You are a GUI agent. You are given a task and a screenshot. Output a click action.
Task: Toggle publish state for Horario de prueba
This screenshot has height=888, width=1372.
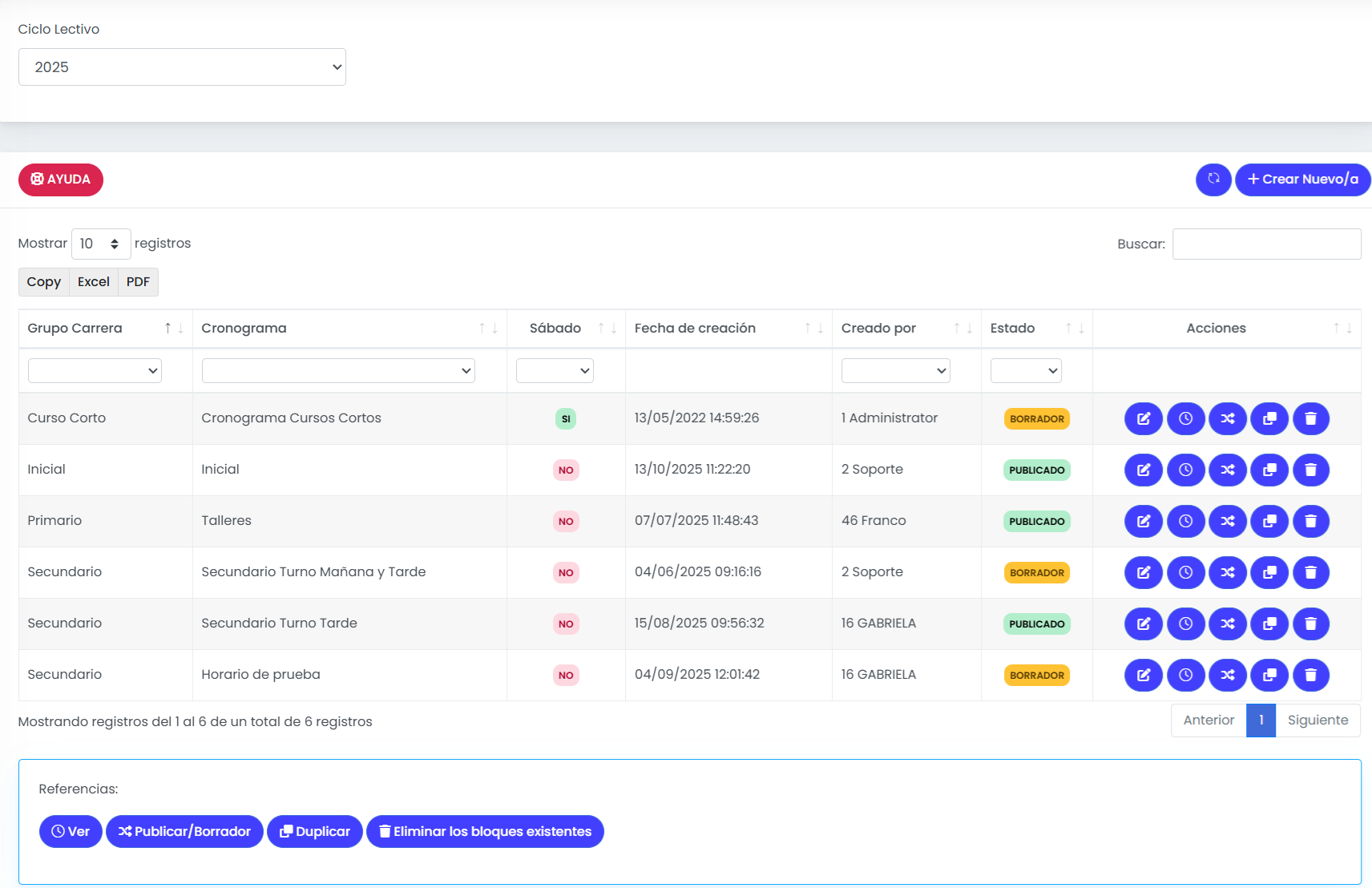(x=1228, y=675)
